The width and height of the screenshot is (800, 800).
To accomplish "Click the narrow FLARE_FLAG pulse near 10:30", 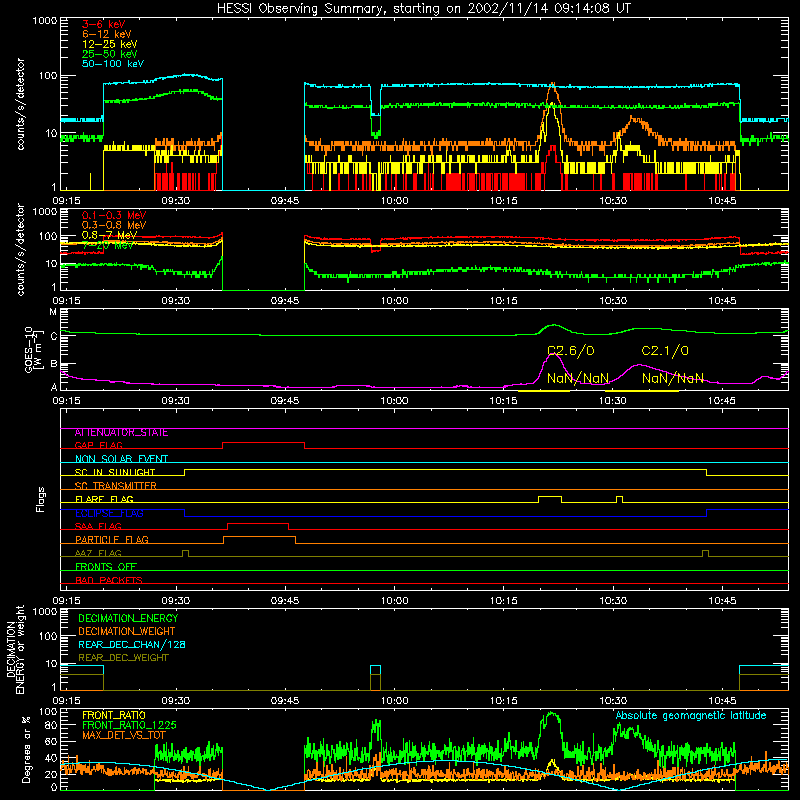I will [619, 499].
